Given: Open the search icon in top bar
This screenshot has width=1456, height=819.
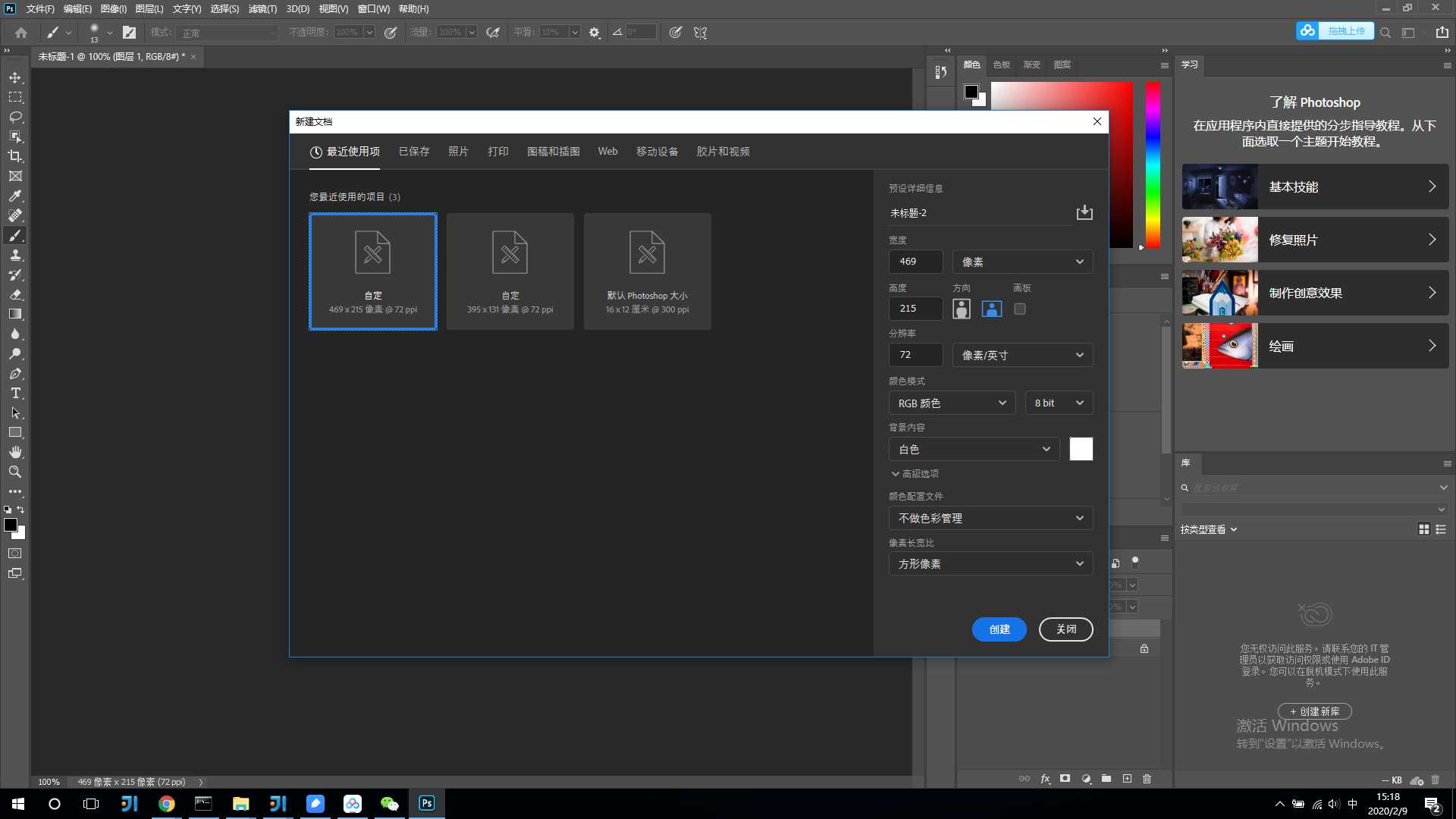Looking at the screenshot, I should (1385, 33).
